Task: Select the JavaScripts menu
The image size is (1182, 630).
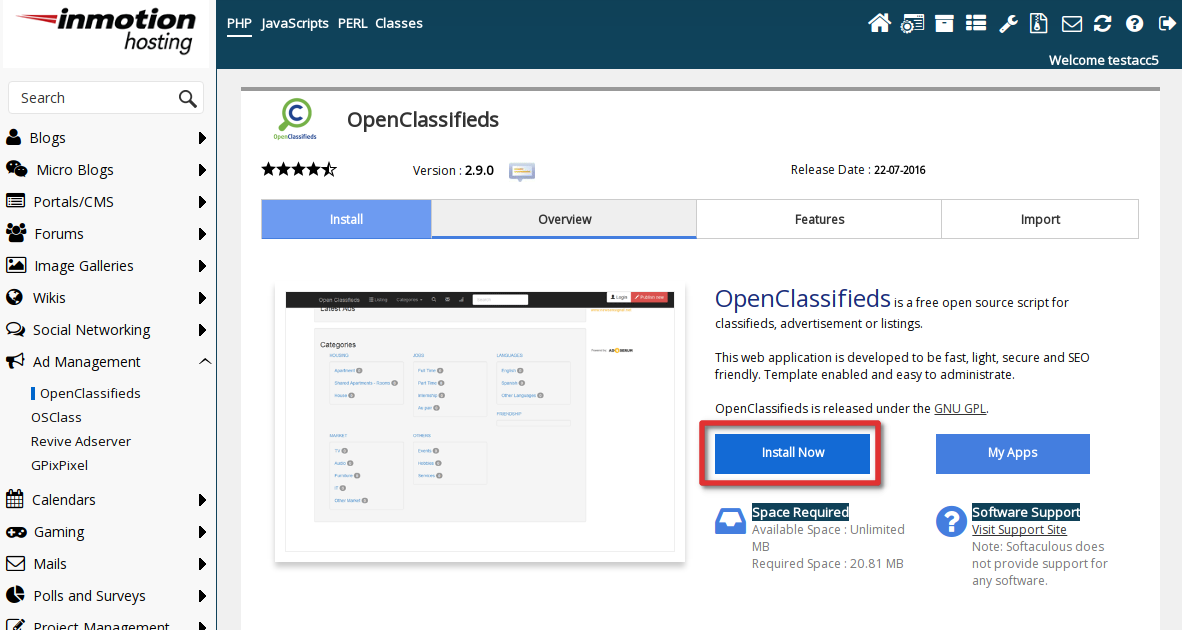Action: pyautogui.click(x=295, y=23)
